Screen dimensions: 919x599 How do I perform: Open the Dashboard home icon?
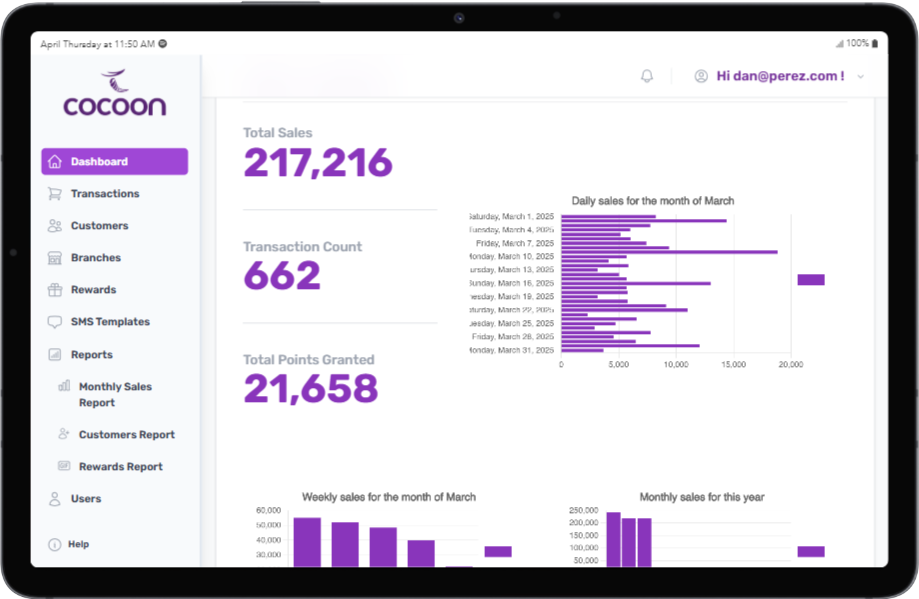tap(55, 162)
